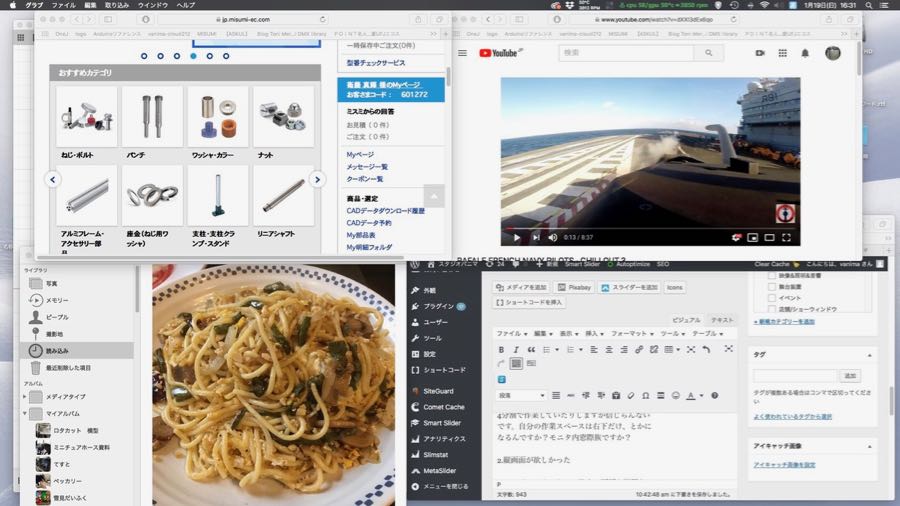Click Blockquote icon in WordPress editor
This screenshot has width=900, height=506.
[531, 349]
